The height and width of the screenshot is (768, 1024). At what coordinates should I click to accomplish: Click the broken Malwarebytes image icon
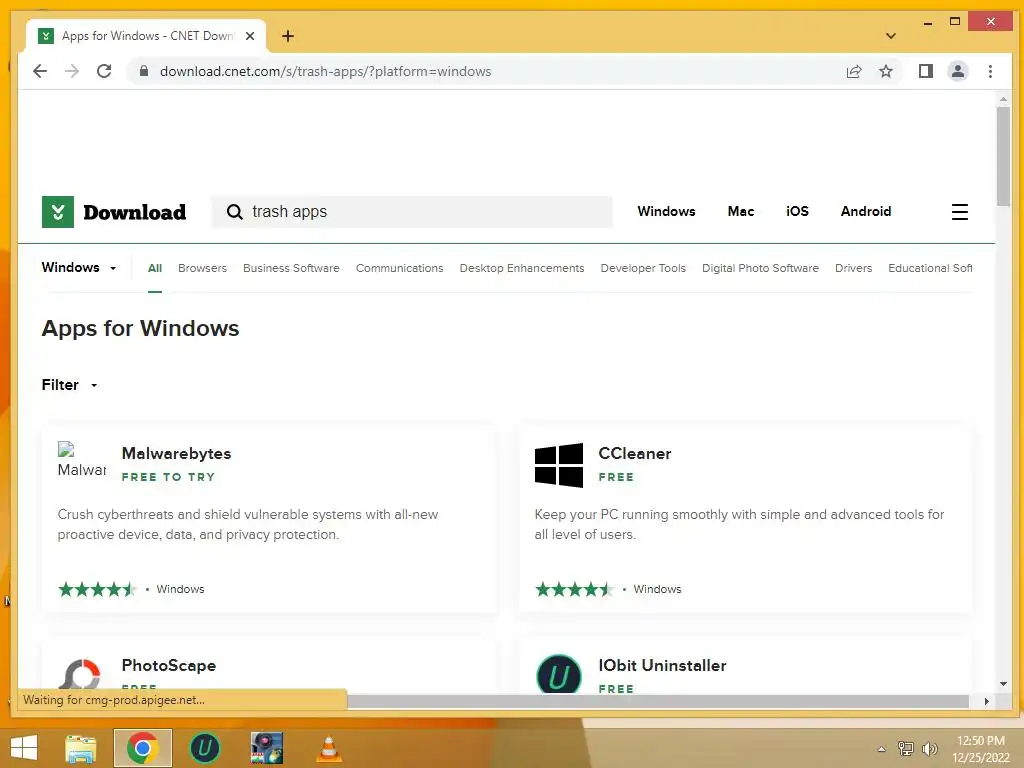(81, 460)
